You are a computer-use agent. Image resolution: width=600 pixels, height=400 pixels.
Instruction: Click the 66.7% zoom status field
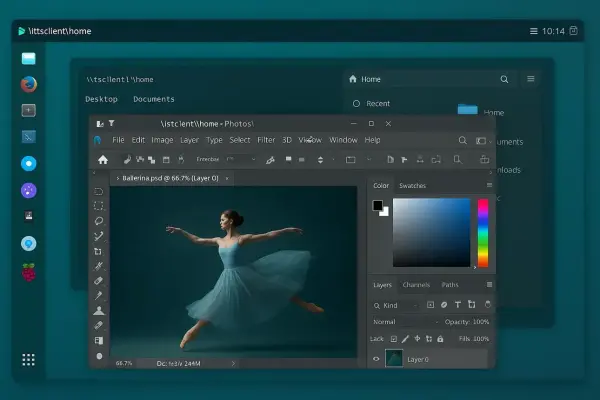tap(124, 363)
